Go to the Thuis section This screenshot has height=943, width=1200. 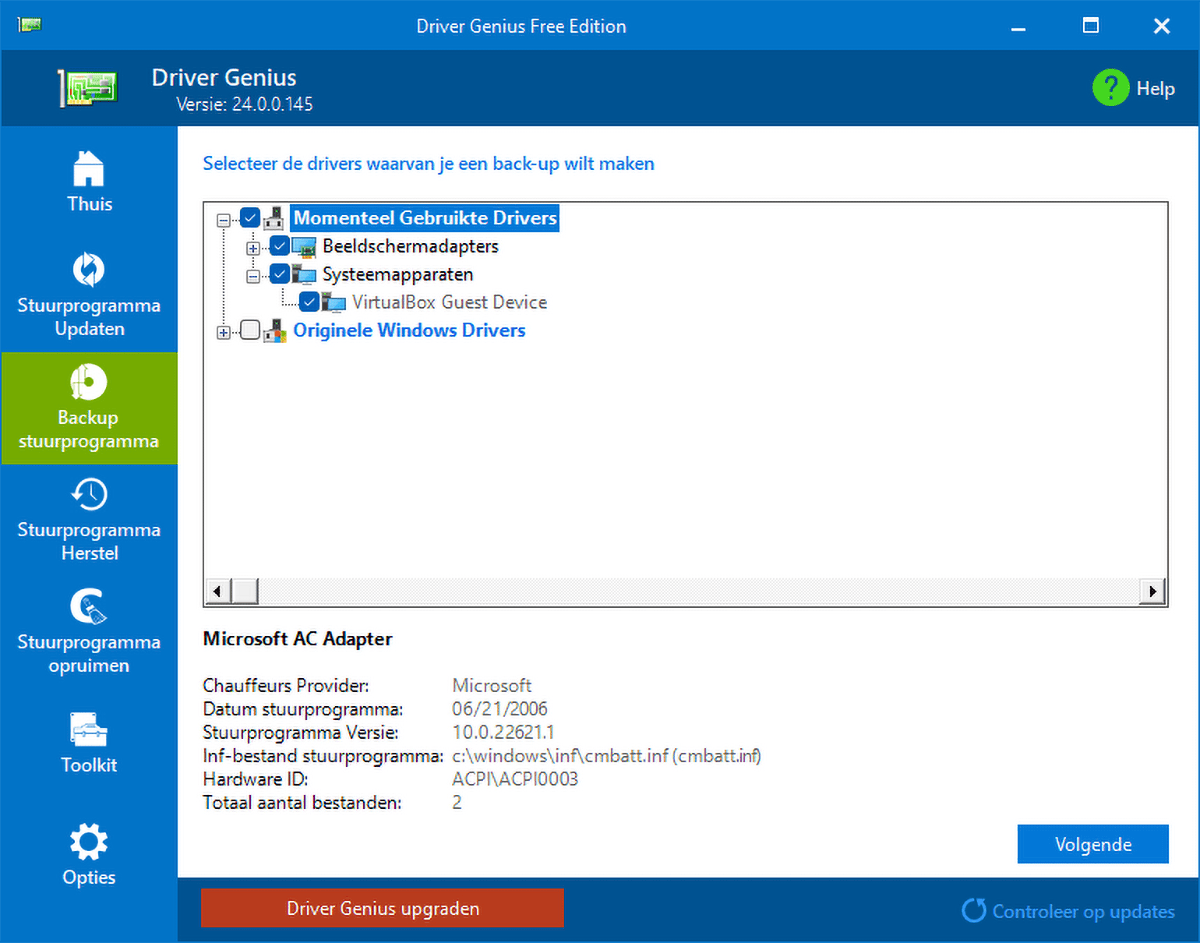click(89, 204)
